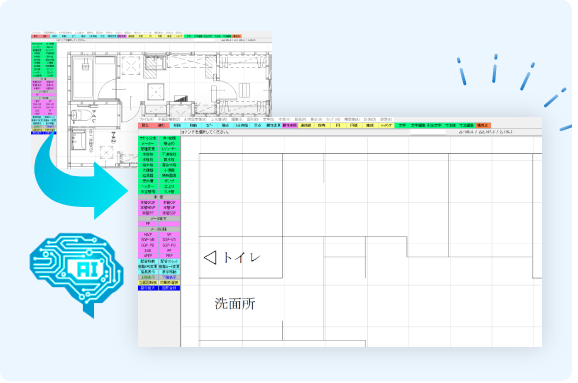Click the orange button ending the top toolbar

pos(483,125)
